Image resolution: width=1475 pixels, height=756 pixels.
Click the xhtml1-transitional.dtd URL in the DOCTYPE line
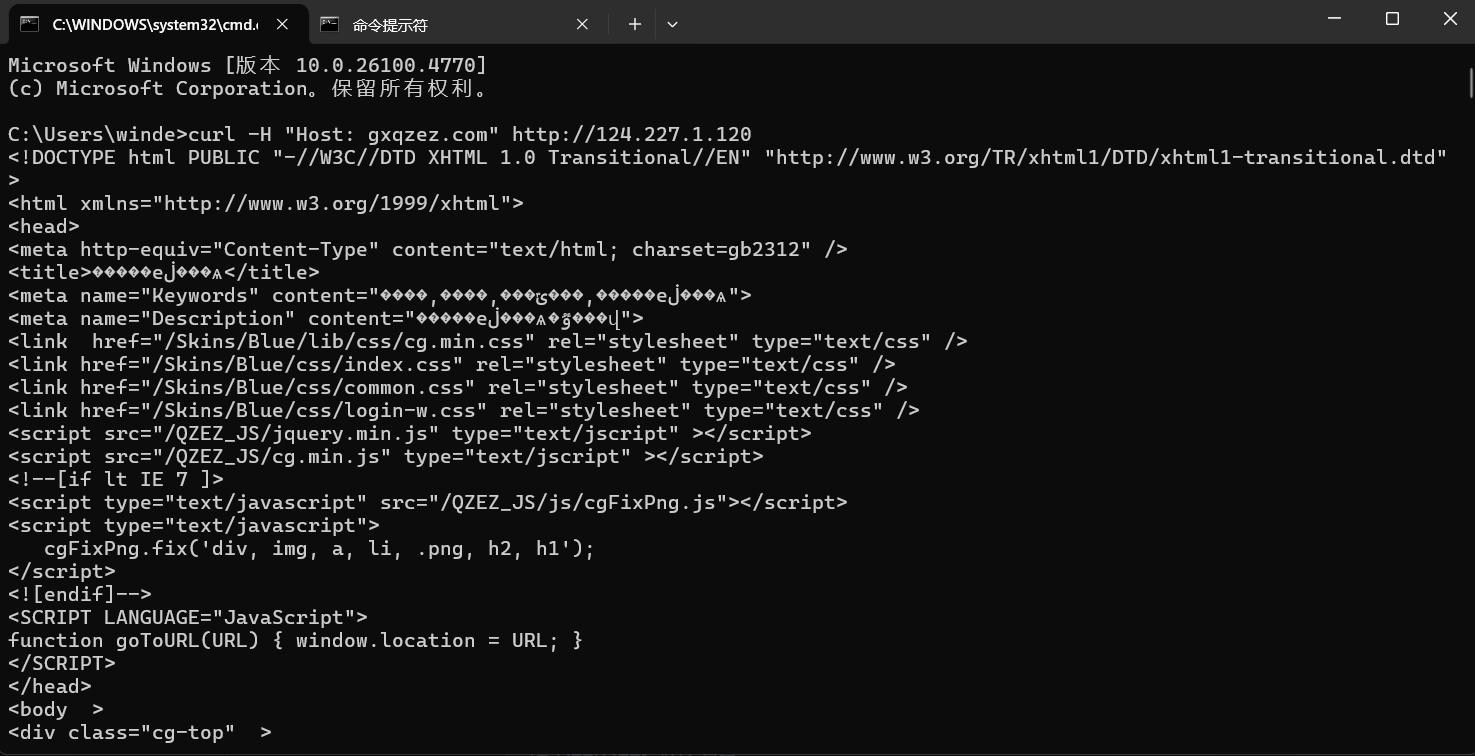click(x=1111, y=157)
